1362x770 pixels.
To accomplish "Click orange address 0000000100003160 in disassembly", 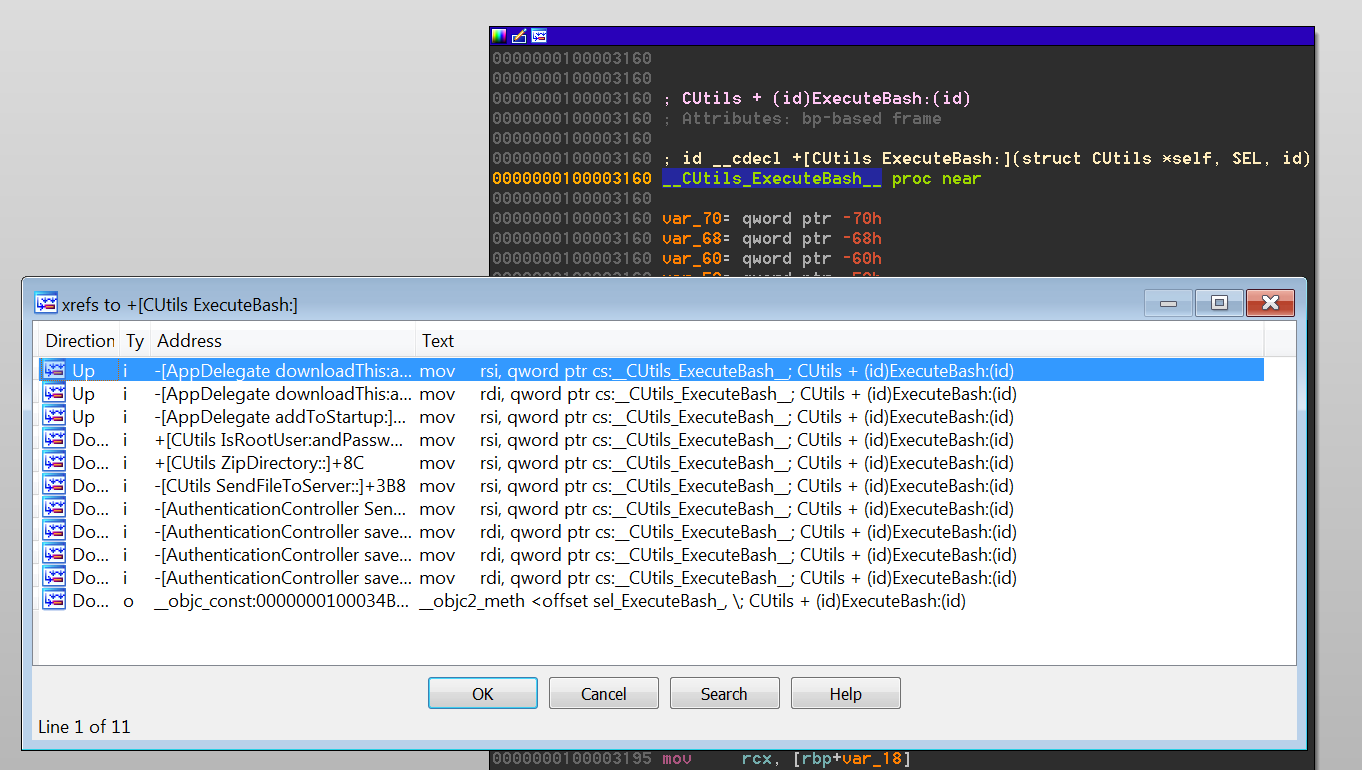I will [571, 178].
